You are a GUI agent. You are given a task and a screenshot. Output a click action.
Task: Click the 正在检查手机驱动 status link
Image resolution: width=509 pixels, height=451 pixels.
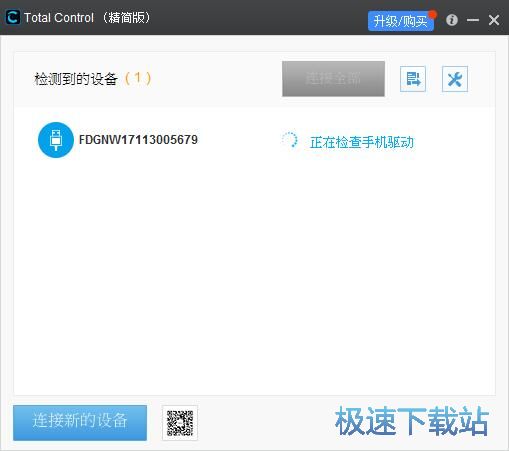tap(362, 142)
